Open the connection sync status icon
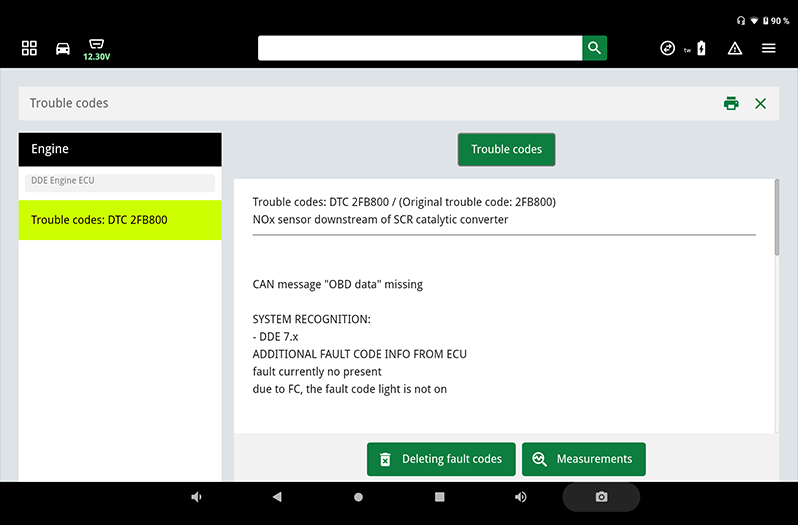This screenshot has height=525, width=798. pos(668,48)
